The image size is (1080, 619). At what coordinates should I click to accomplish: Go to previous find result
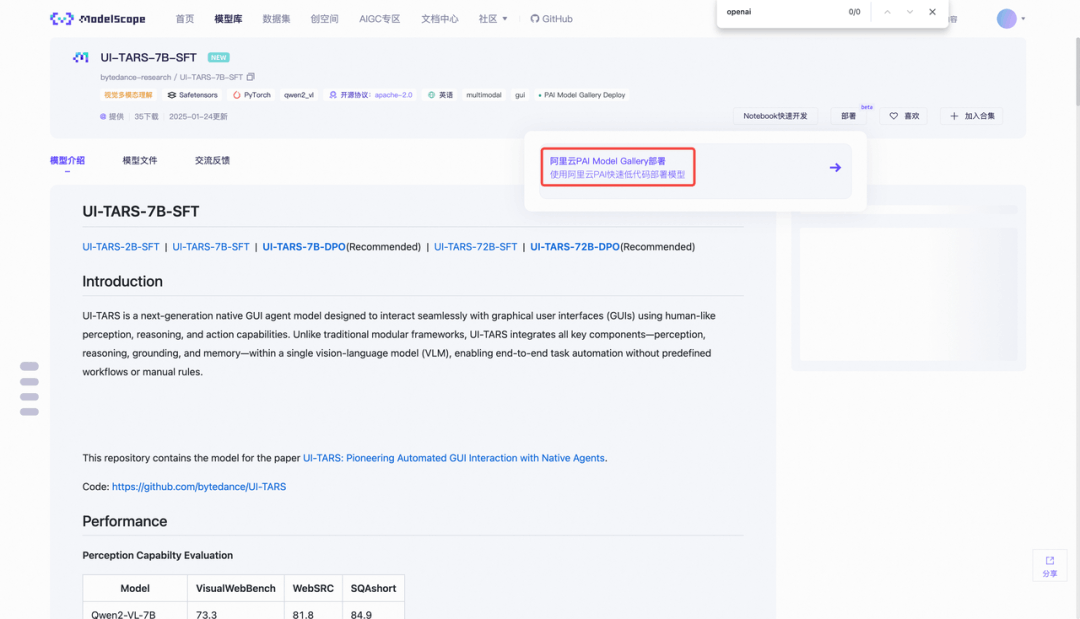(x=887, y=12)
